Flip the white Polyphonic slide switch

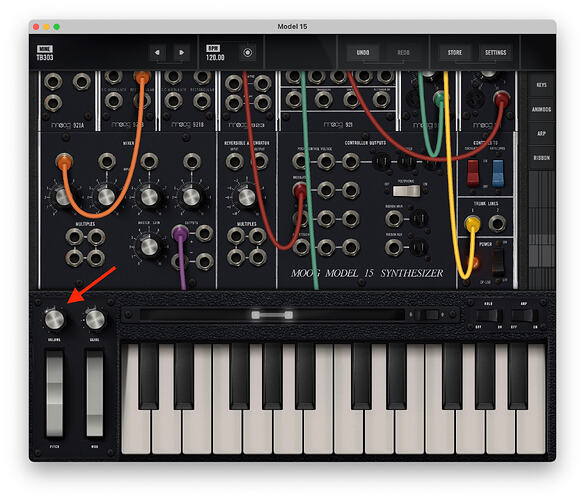click(x=406, y=191)
